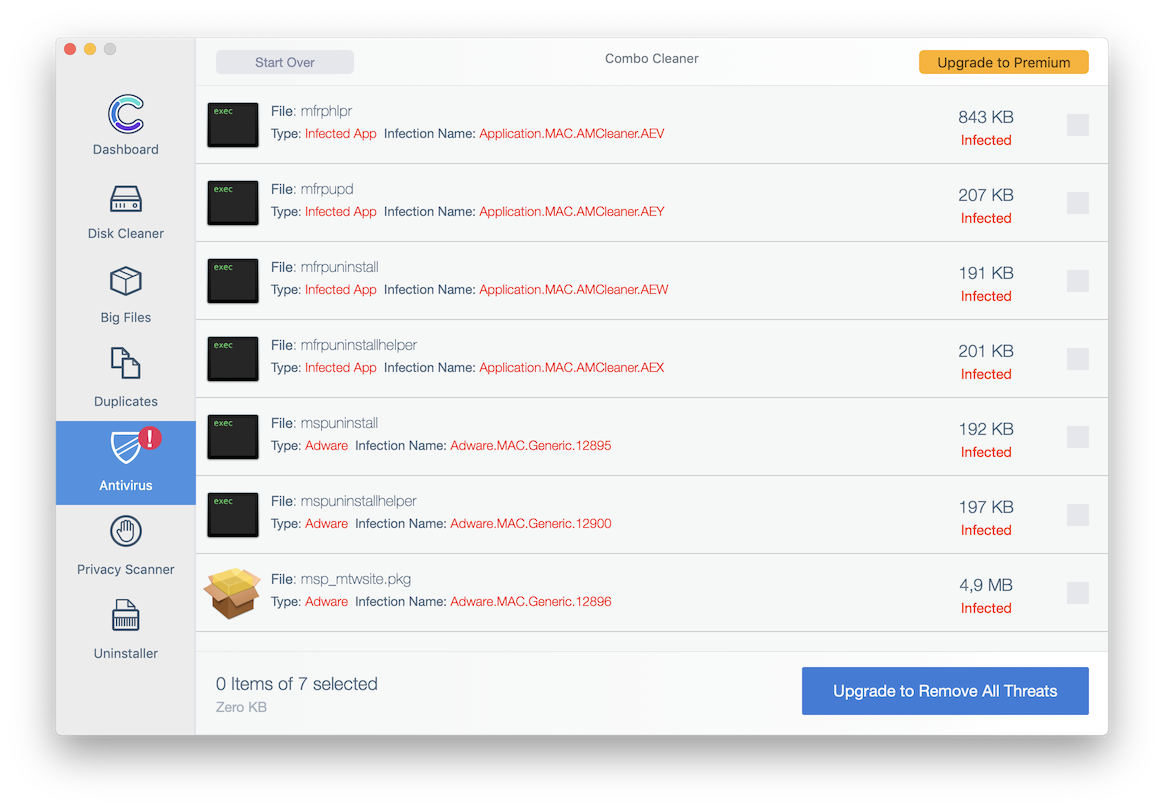Click the Infected status for mspuninstallhelper

click(985, 530)
